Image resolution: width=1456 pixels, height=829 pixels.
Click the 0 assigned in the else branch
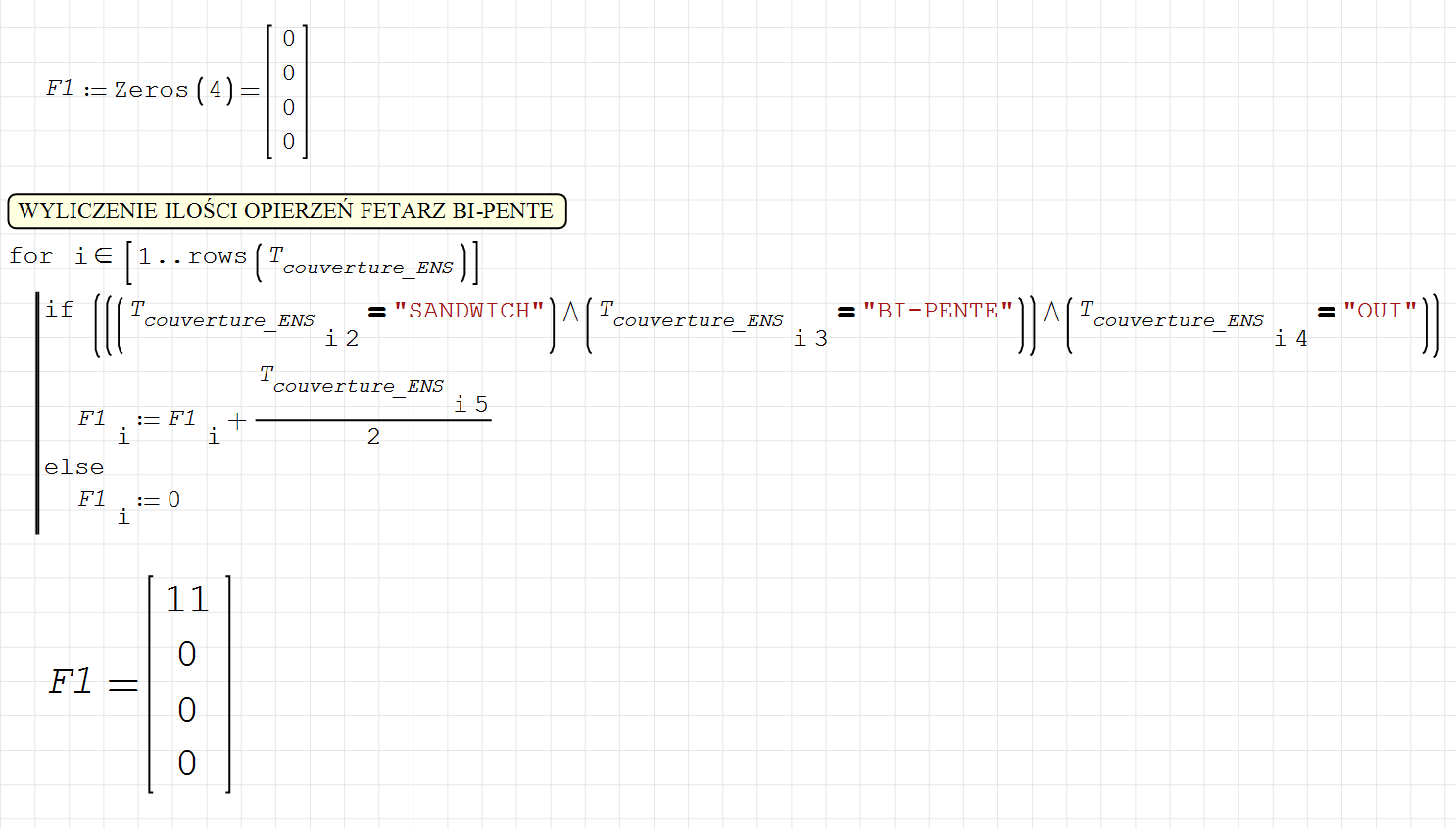point(173,500)
